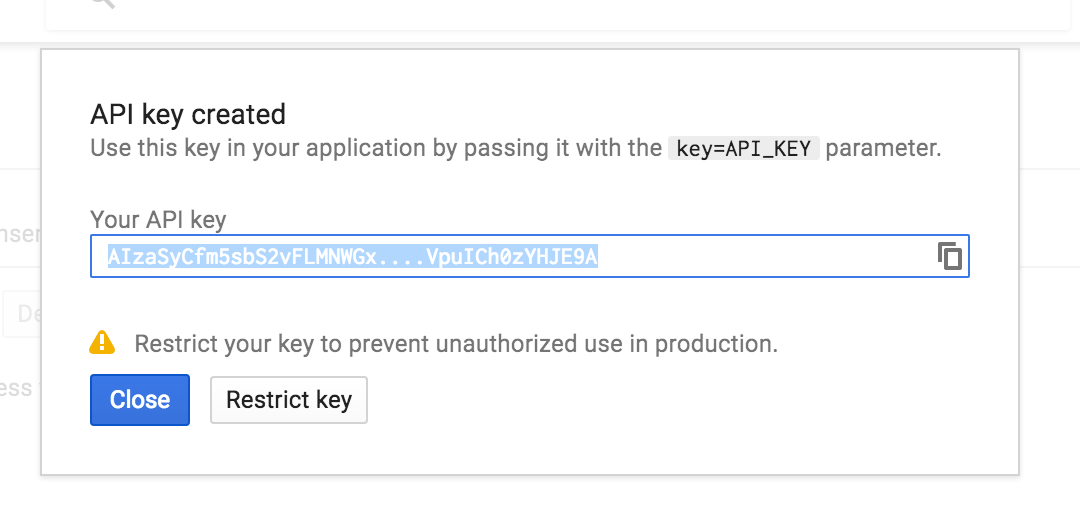This screenshot has height=514, width=1080.
Task: Click the key=API_KEY code snippet
Action: [x=744, y=148]
